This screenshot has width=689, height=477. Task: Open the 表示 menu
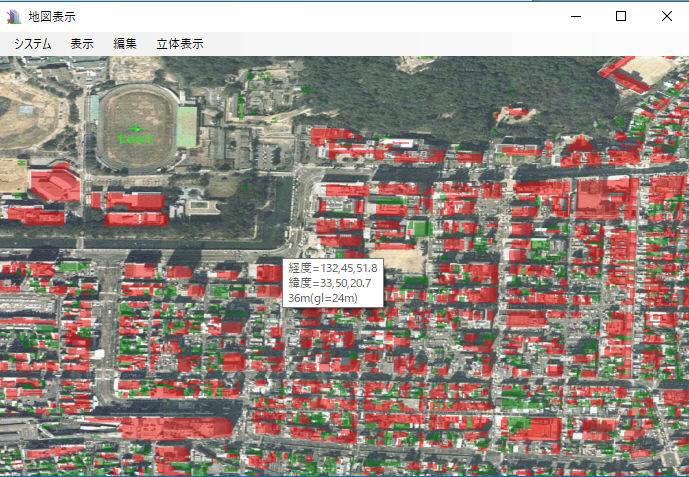coord(82,44)
